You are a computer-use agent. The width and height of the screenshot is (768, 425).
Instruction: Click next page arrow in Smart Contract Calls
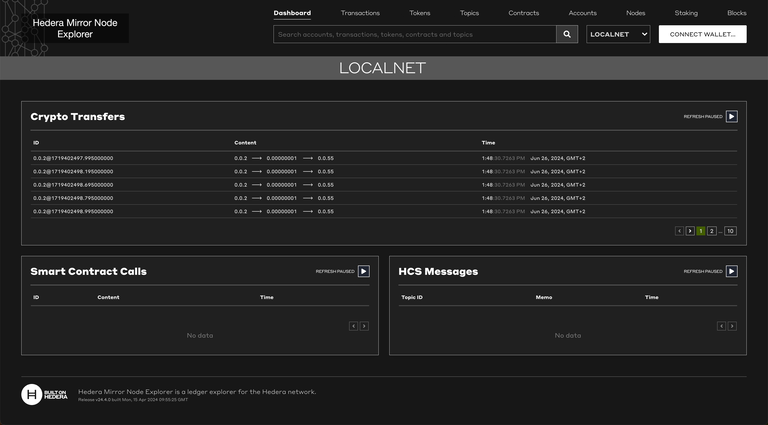tap(364, 326)
